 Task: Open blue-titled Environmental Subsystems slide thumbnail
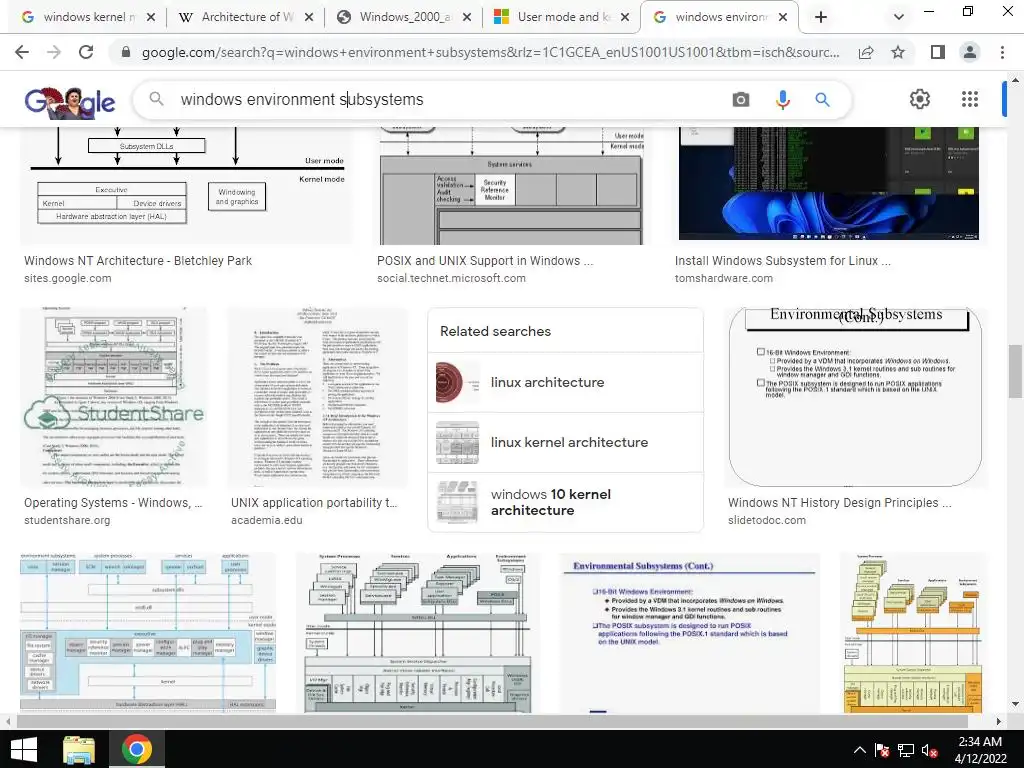690,633
